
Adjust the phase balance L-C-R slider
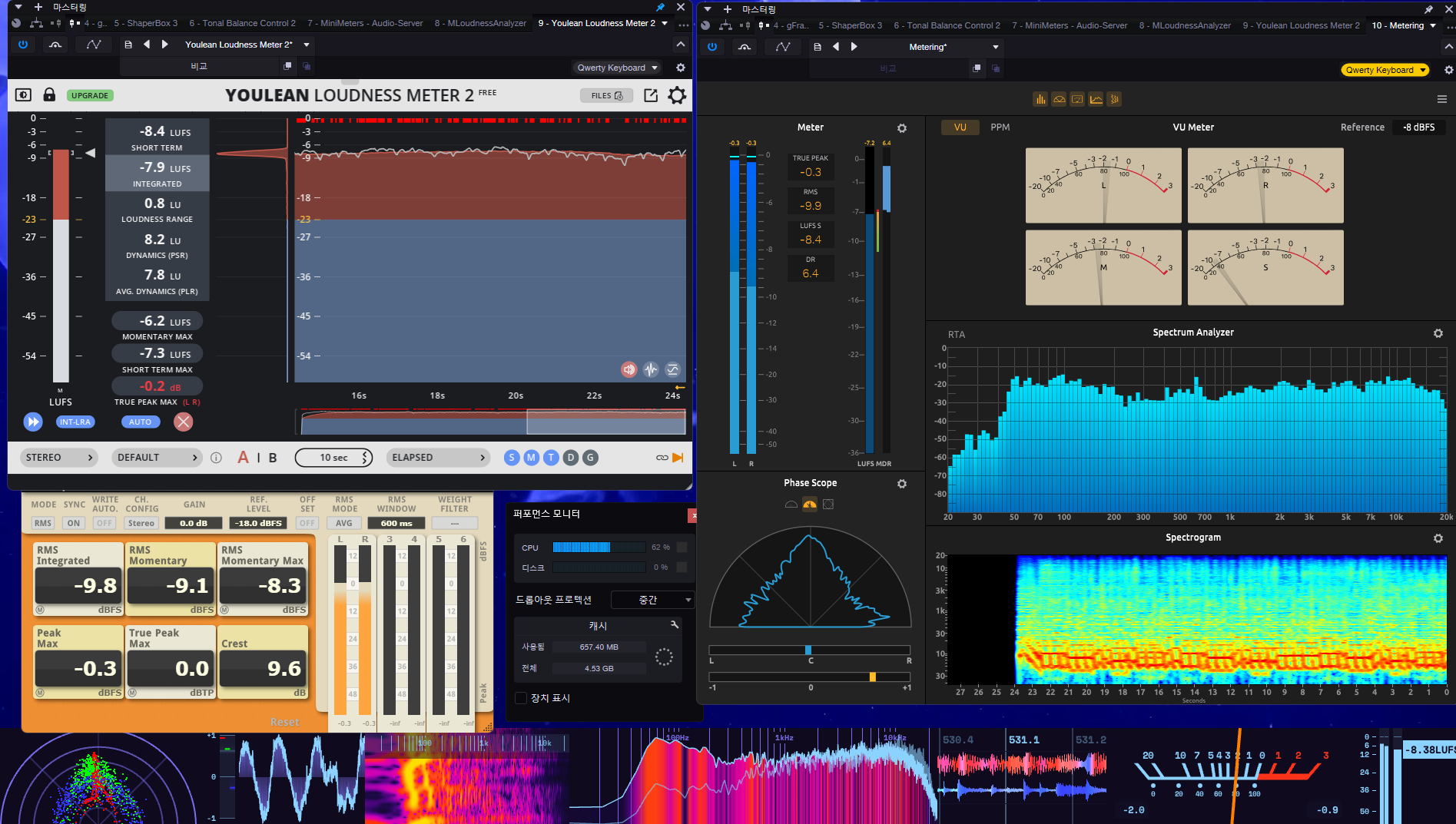click(810, 650)
